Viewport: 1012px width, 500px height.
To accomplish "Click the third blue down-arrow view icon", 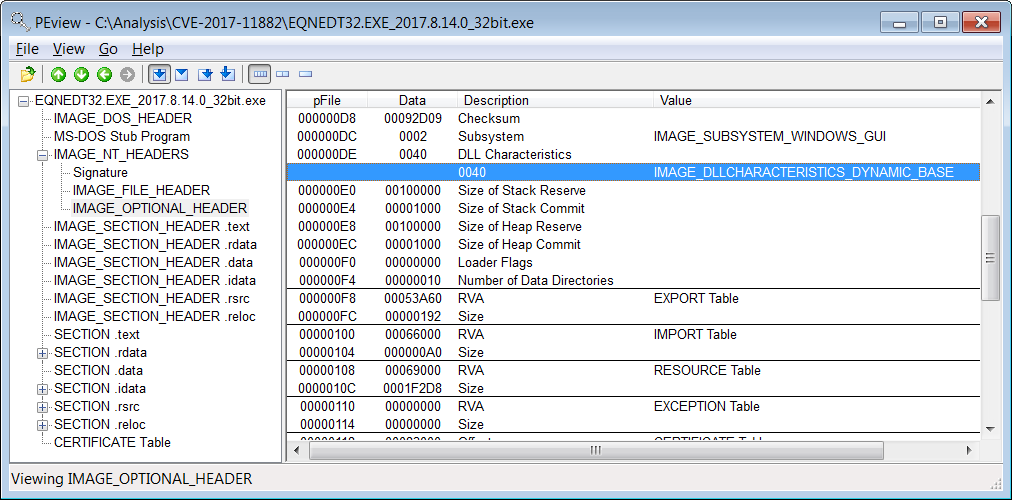I will (x=205, y=75).
